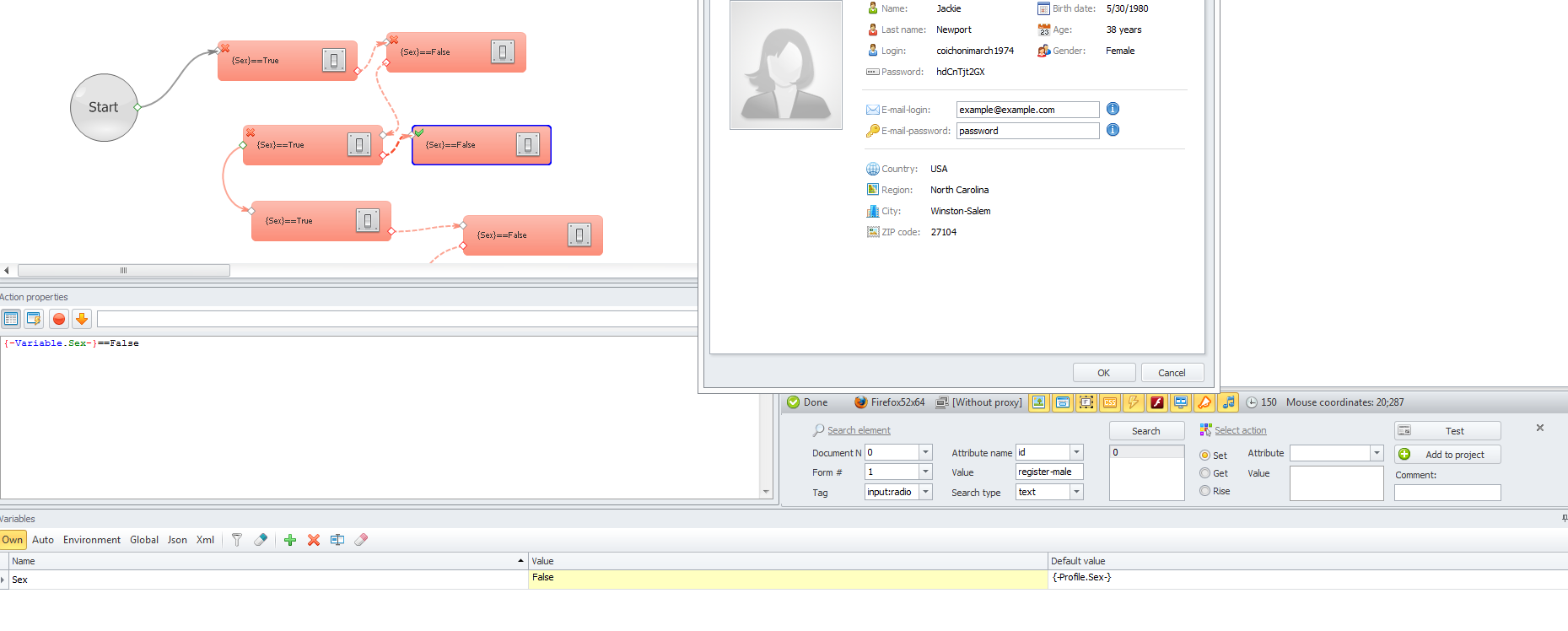Image resolution: width=1568 pixels, height=631 pixels.
Task: Delete variable with the red X icon
Action: (x=314, y=540)
